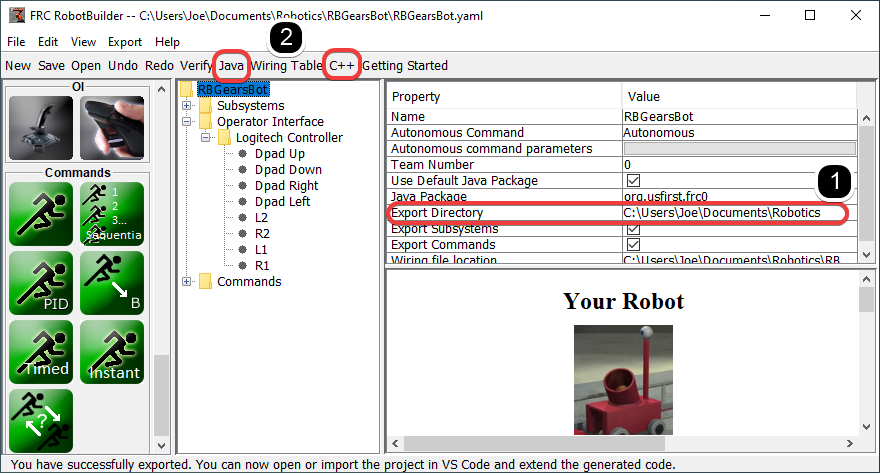Open Getting Started page

pyautogui.click(x=405, y=66)
